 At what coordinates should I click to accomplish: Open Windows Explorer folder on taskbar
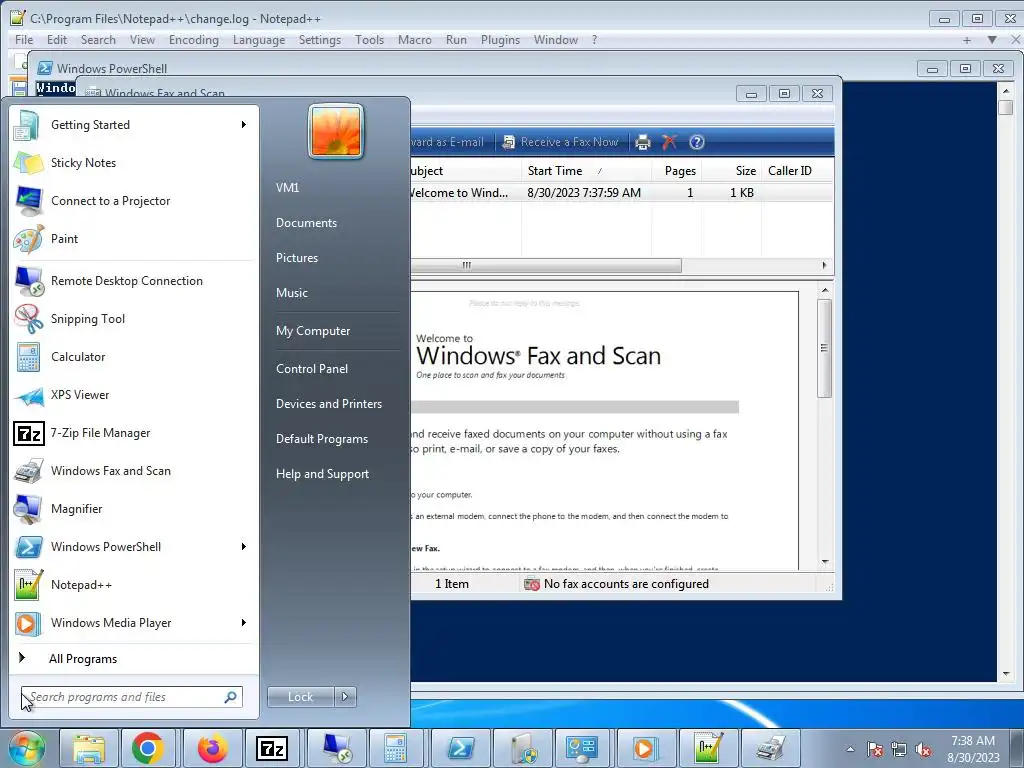(89, 748)
